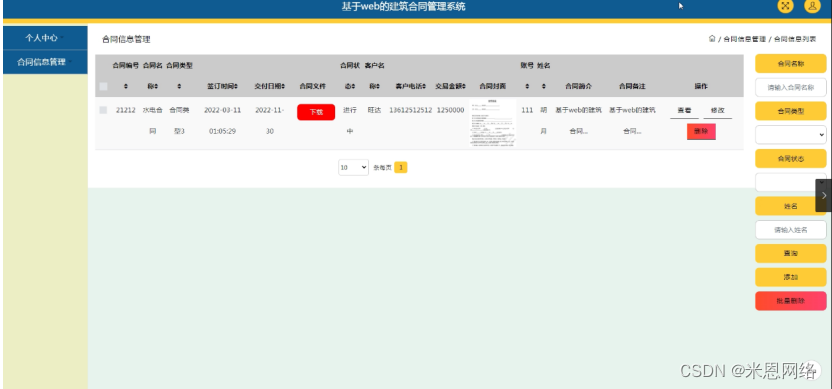Sort by 交易金额 column
Image resolution: width=832 pixels, height=389 pixels.
coord(450,86)
